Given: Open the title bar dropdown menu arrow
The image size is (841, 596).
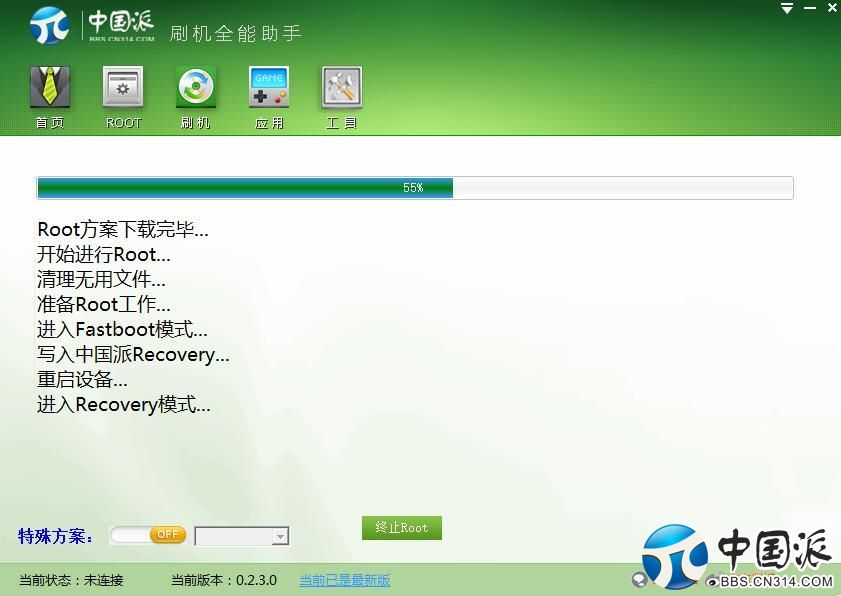Looking at the screenshot, I should click(x=787, y=8).
